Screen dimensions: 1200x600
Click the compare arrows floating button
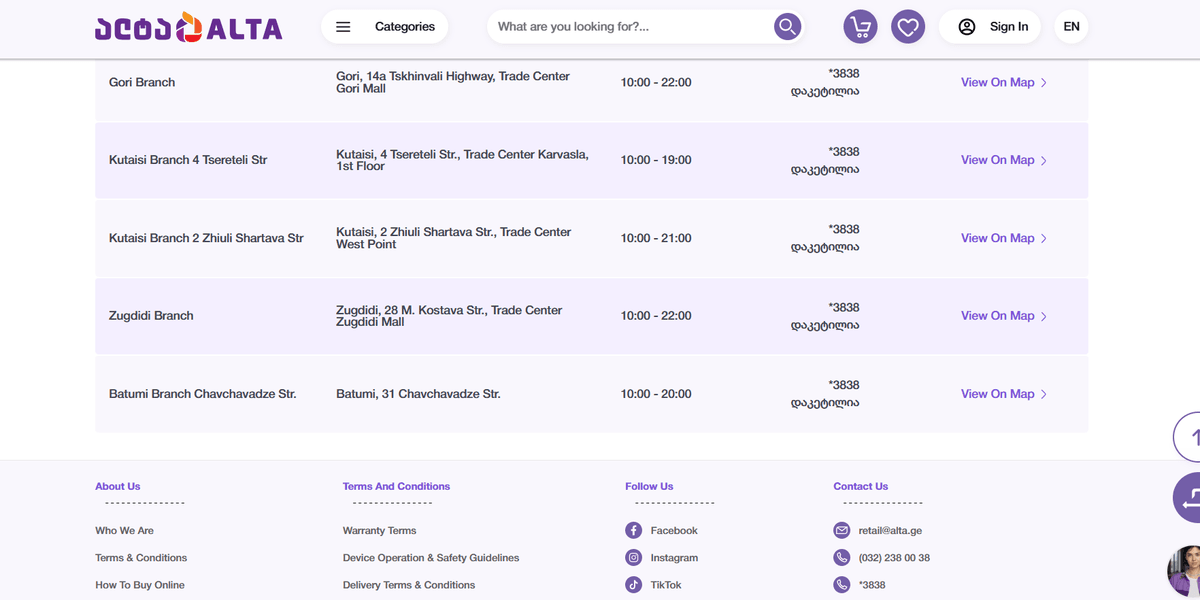tap(1187, 497)
